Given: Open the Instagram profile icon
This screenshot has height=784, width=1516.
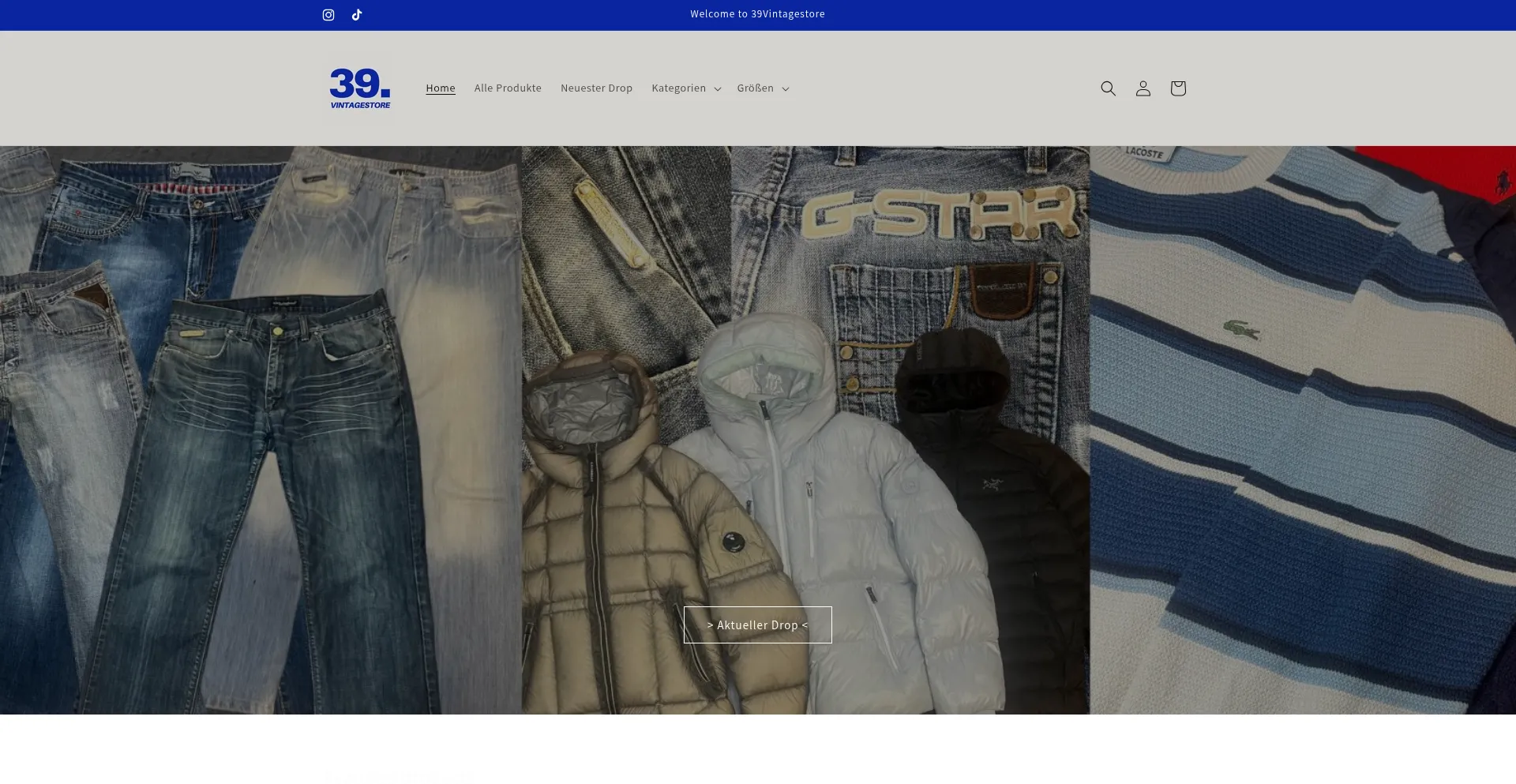Looking at the screenshot, I should point(328,15).
